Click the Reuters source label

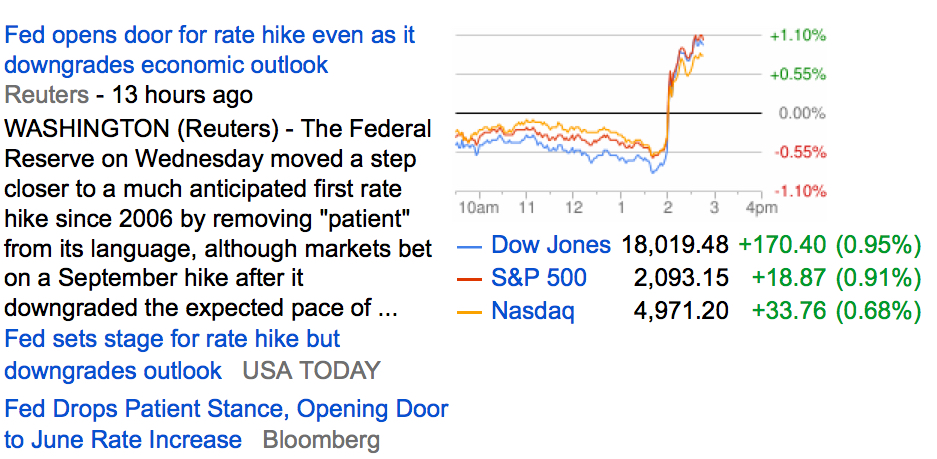[x=46, y=95]
